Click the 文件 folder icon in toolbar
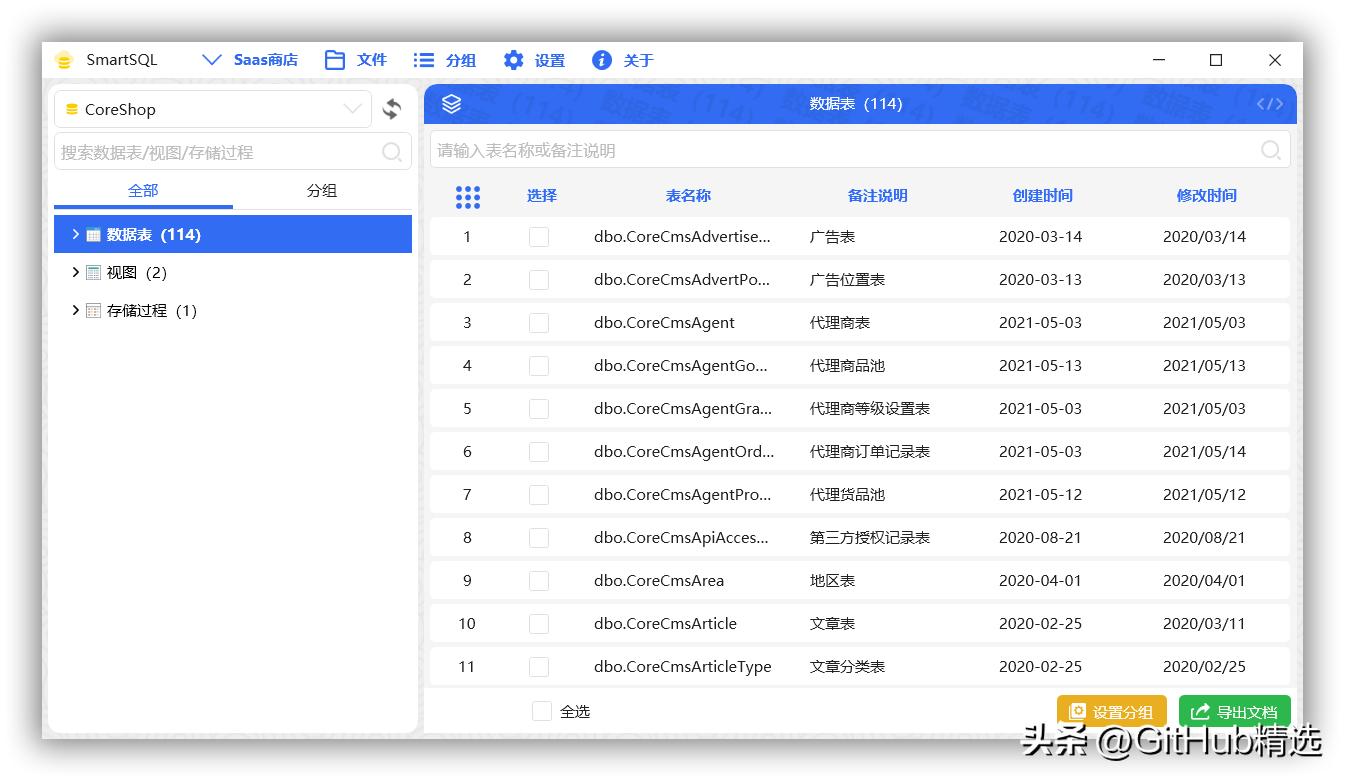The height and width of the screenshot is (781, 1345). (x=334, y=60)
